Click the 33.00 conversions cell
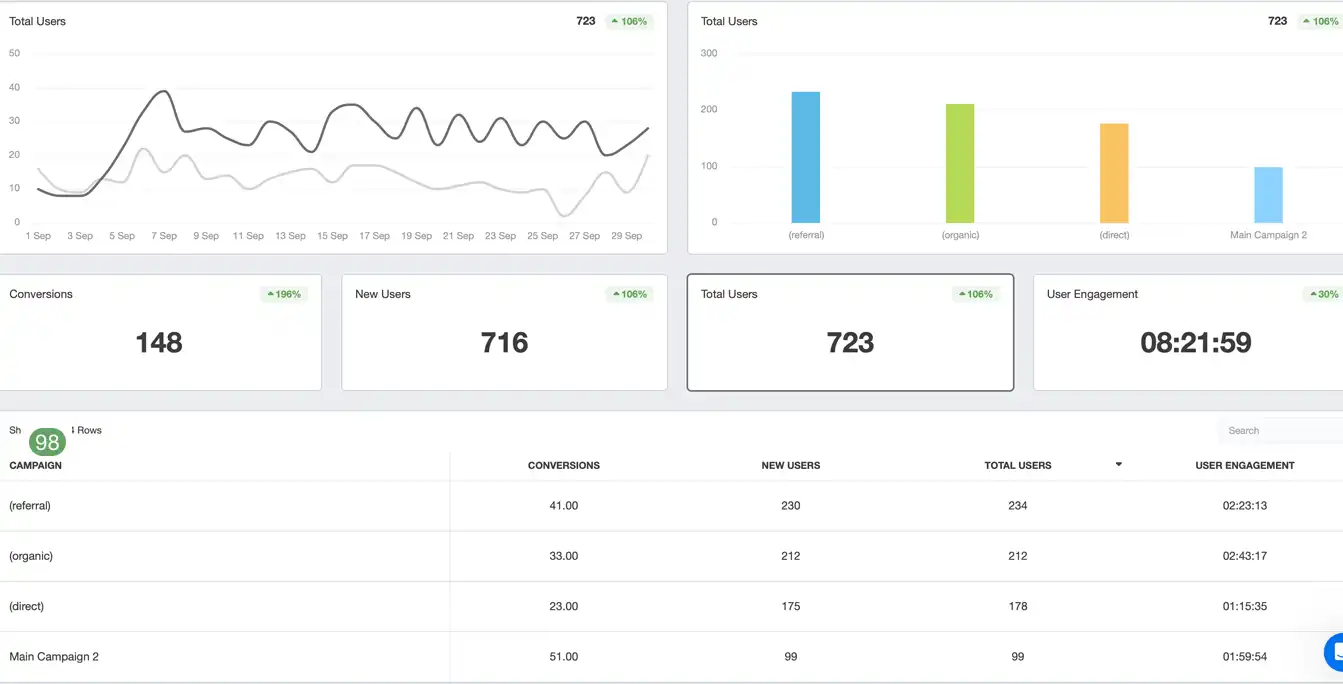This screenshot has height=684, width=1343. tap(564, 556)
